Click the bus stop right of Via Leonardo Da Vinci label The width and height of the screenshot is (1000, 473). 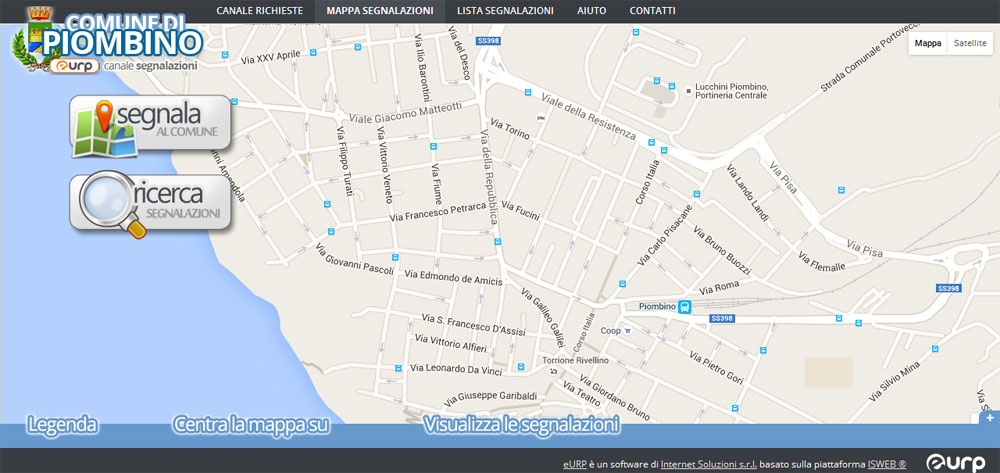pos(521,367)
